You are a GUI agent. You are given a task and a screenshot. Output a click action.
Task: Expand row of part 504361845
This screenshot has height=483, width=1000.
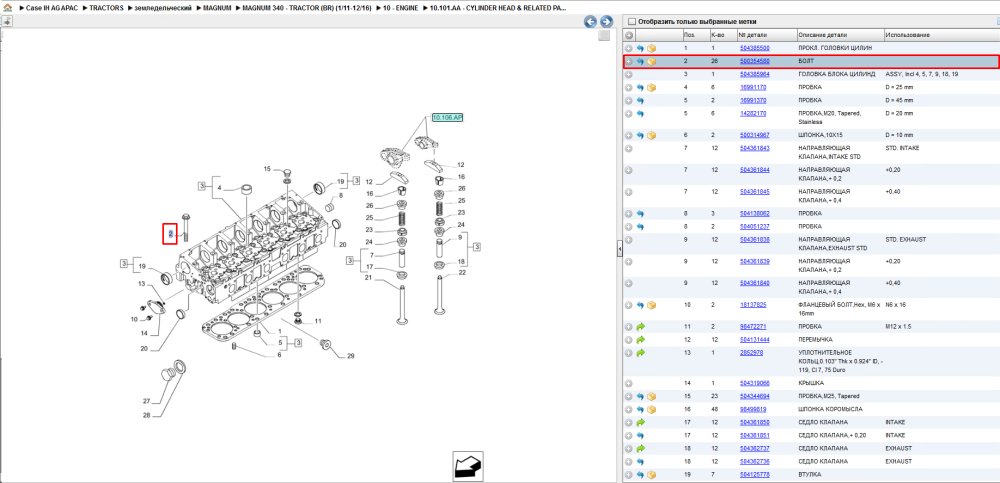629,191
